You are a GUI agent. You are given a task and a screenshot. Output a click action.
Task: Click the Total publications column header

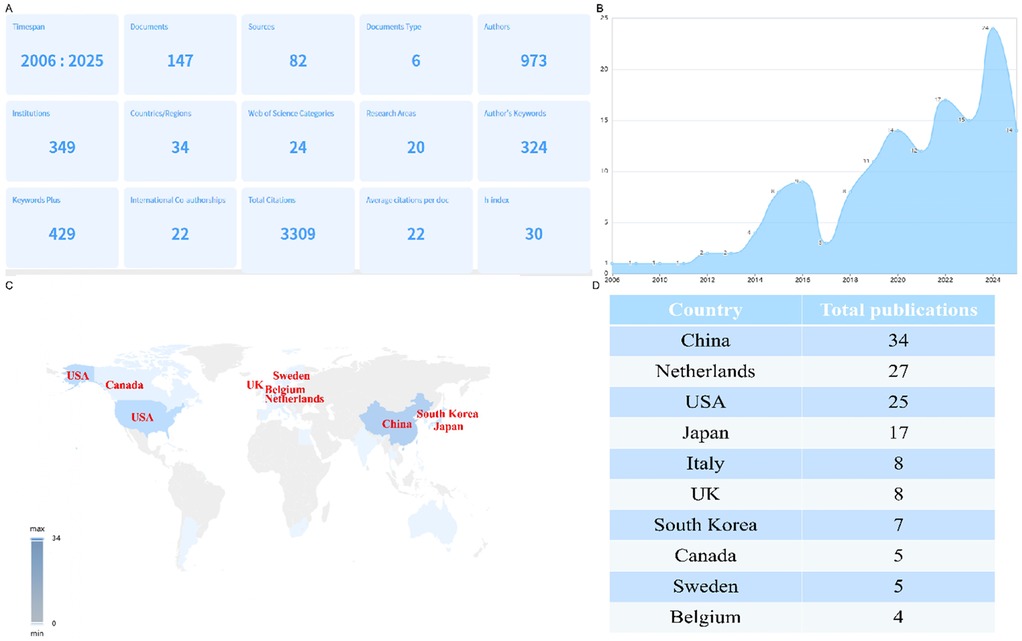[x=898, y=310]
